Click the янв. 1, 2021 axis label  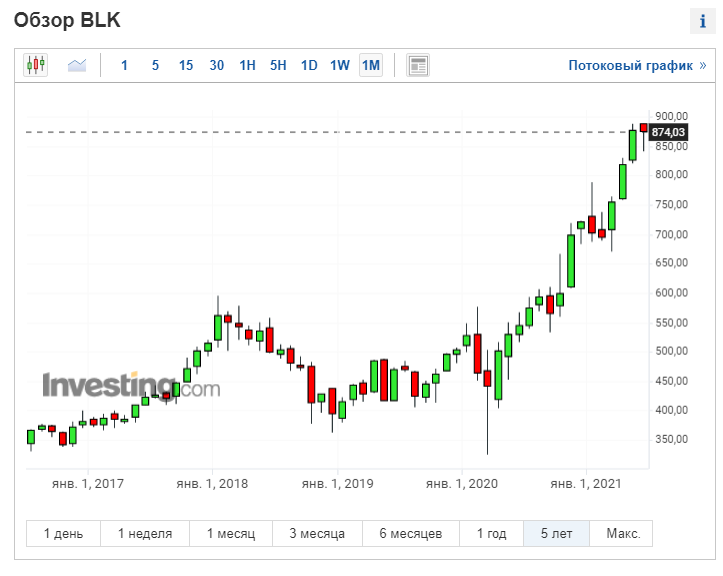586,484
